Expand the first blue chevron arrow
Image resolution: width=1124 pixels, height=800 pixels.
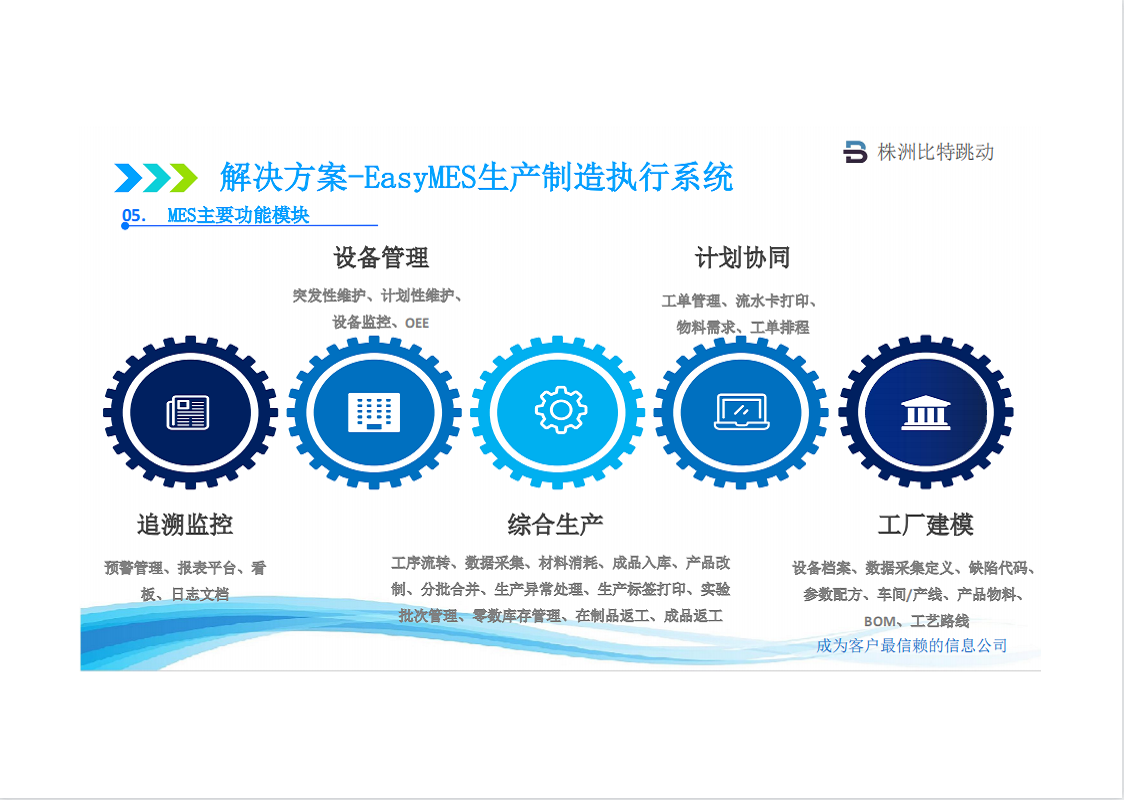point(128,178)
